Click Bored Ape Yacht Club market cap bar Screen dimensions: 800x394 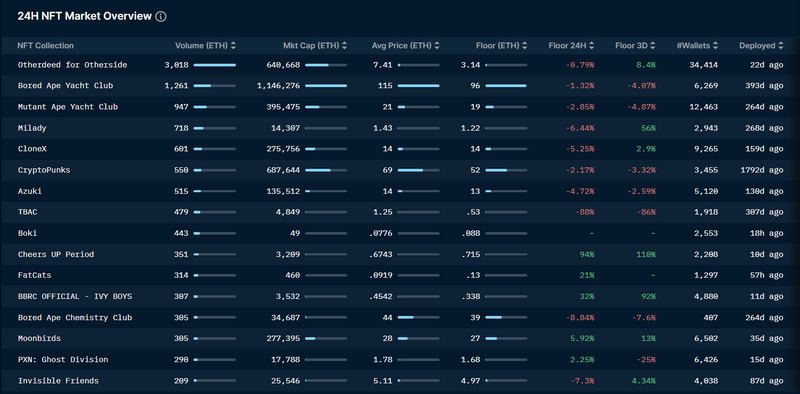click(326, 86)
